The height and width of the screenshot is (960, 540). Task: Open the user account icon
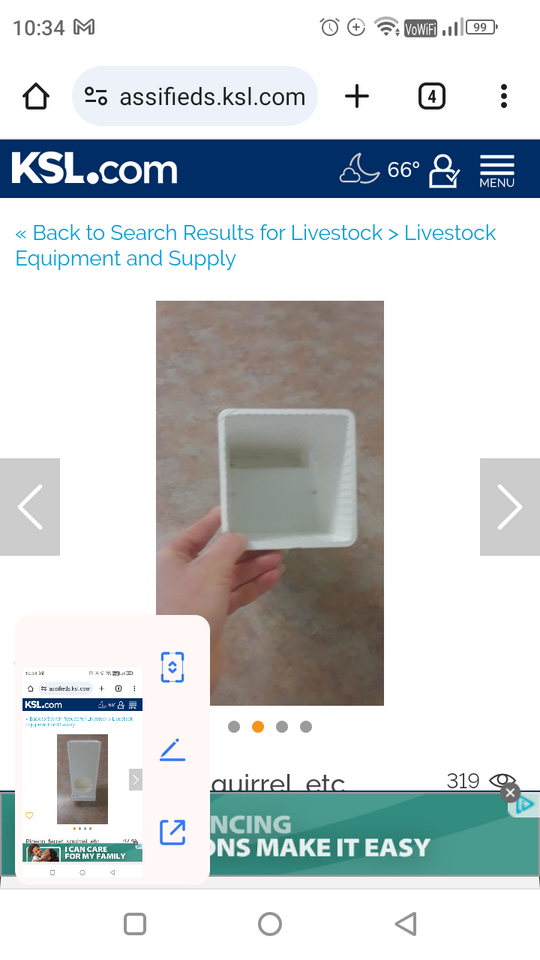(444, 171)
